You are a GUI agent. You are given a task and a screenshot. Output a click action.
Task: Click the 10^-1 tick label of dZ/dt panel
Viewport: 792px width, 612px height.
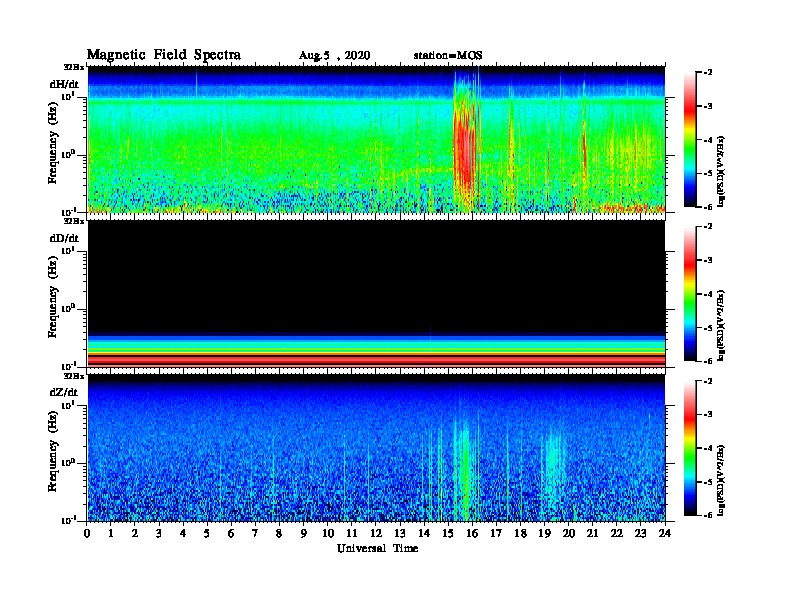click(x=69, y=520)
